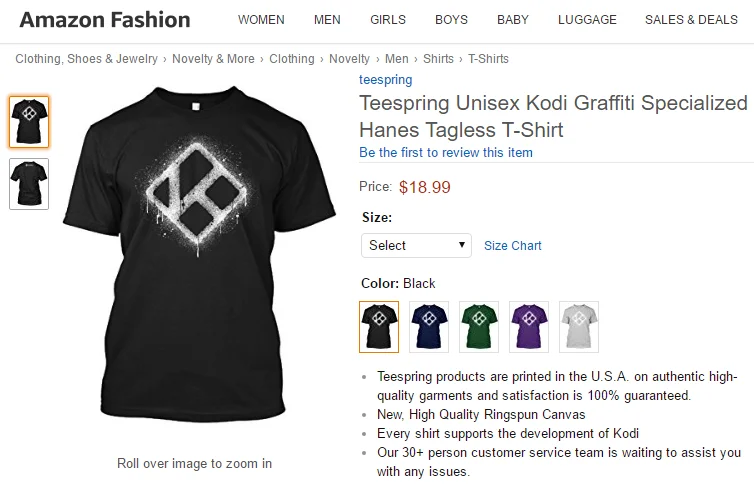Click the Amazon Fashion logo
Image resolution: width=754 pixels, height=491 pixels.
105,20
